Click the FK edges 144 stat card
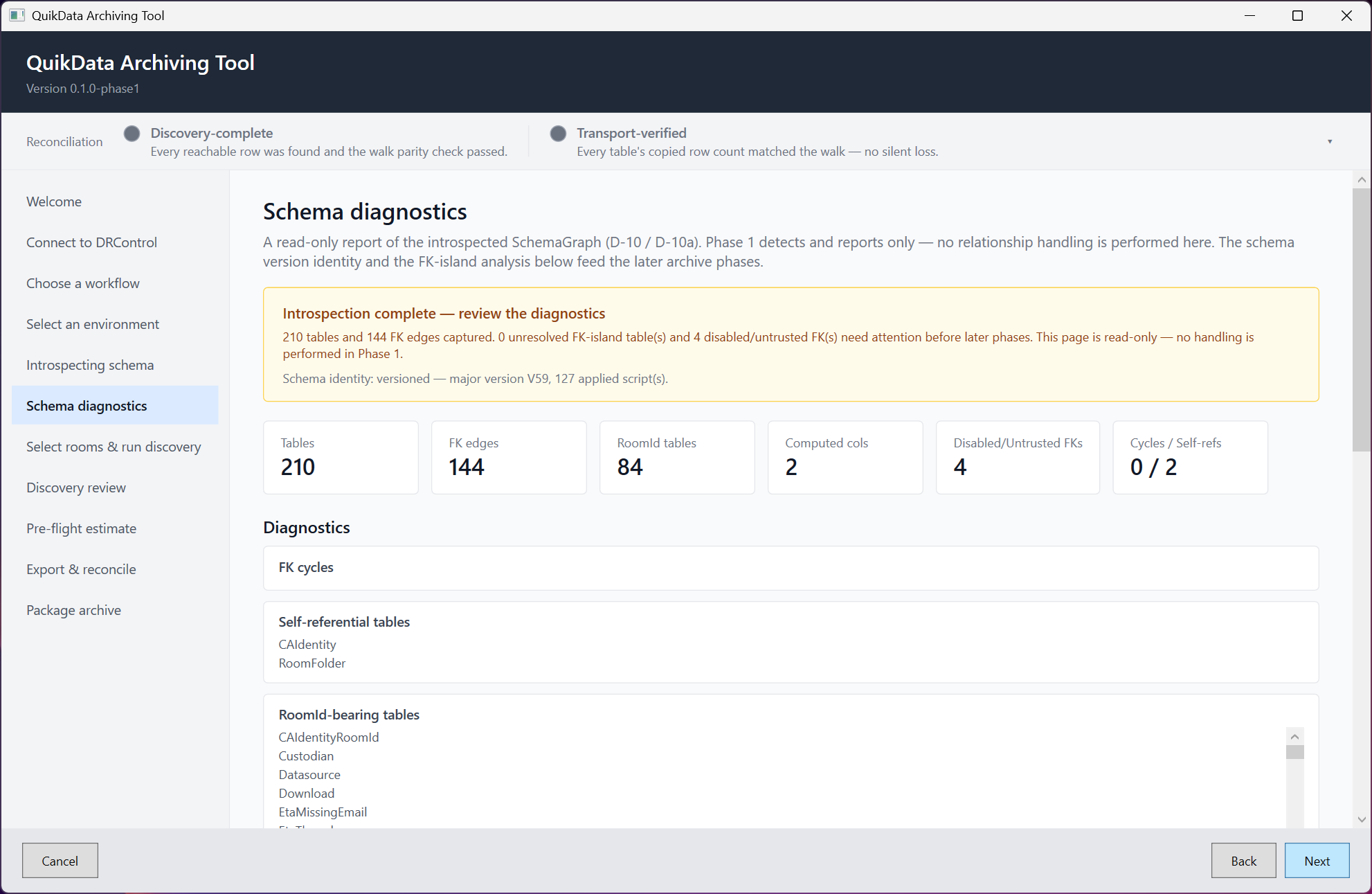 tap(509, 458)
